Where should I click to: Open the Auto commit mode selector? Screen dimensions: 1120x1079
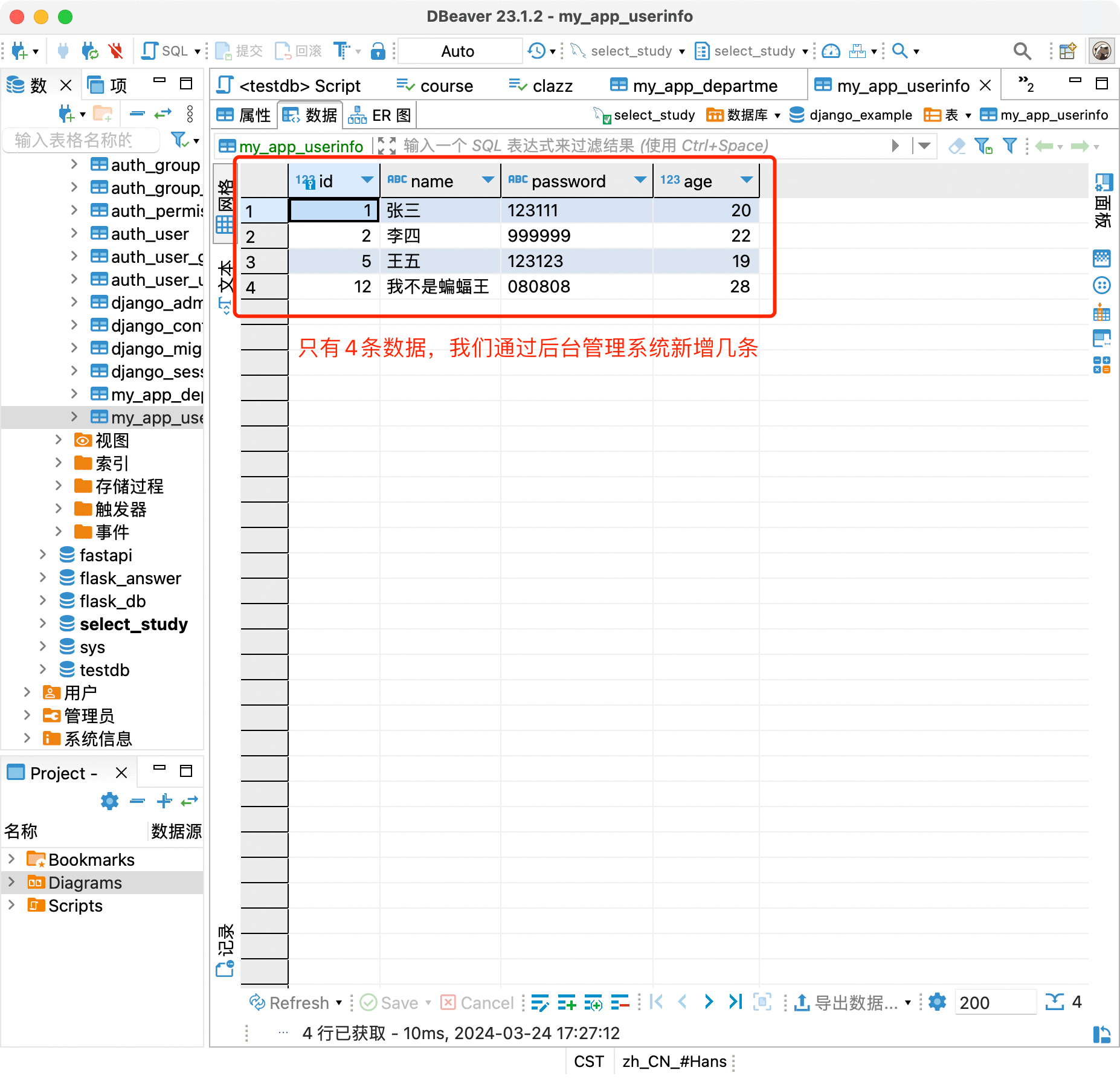(460, 51)
